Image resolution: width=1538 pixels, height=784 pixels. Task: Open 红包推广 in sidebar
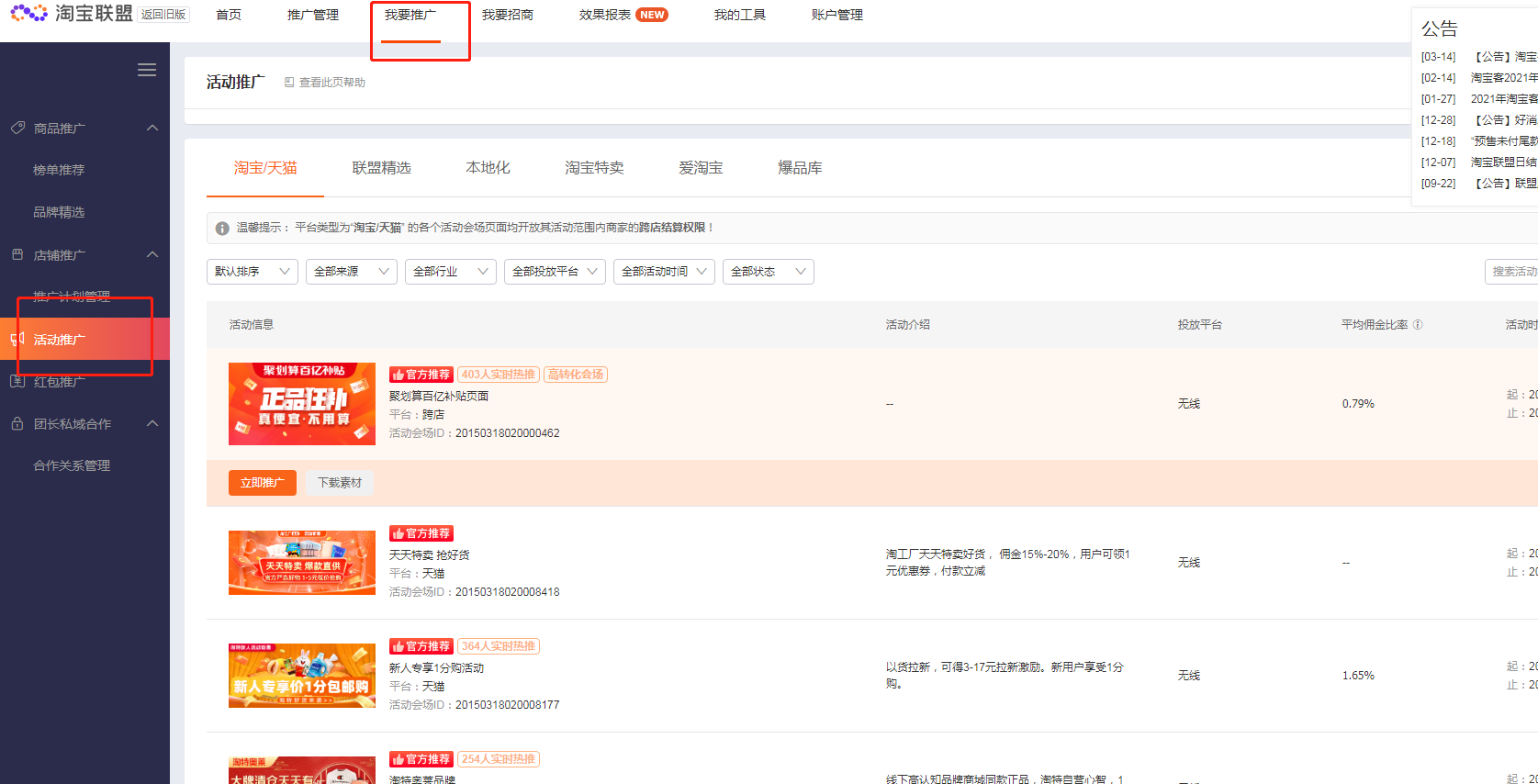tap(60, 381)
